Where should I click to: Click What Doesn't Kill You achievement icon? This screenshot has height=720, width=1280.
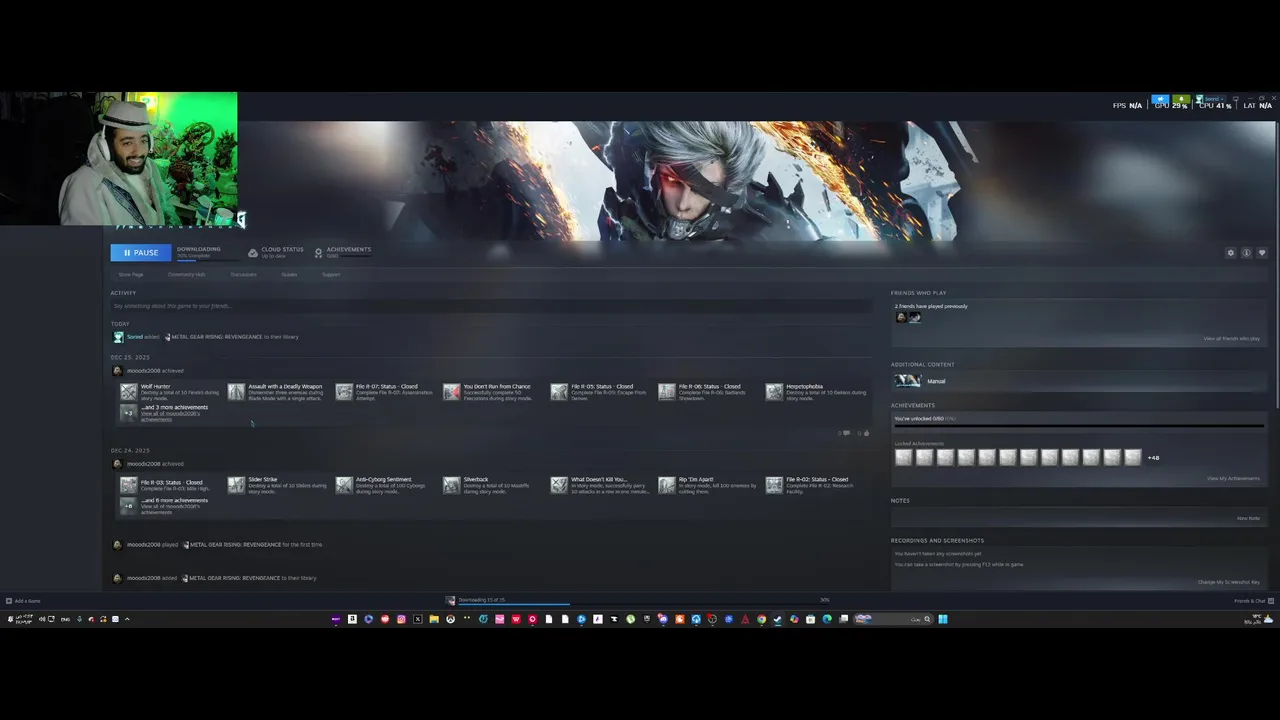coord(559,485)
